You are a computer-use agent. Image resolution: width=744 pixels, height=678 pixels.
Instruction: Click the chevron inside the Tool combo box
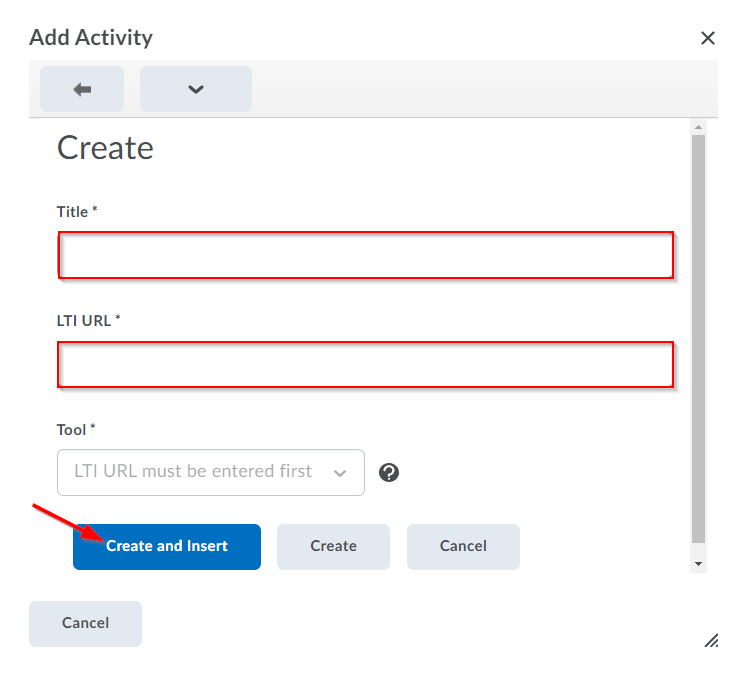[340, 473]
